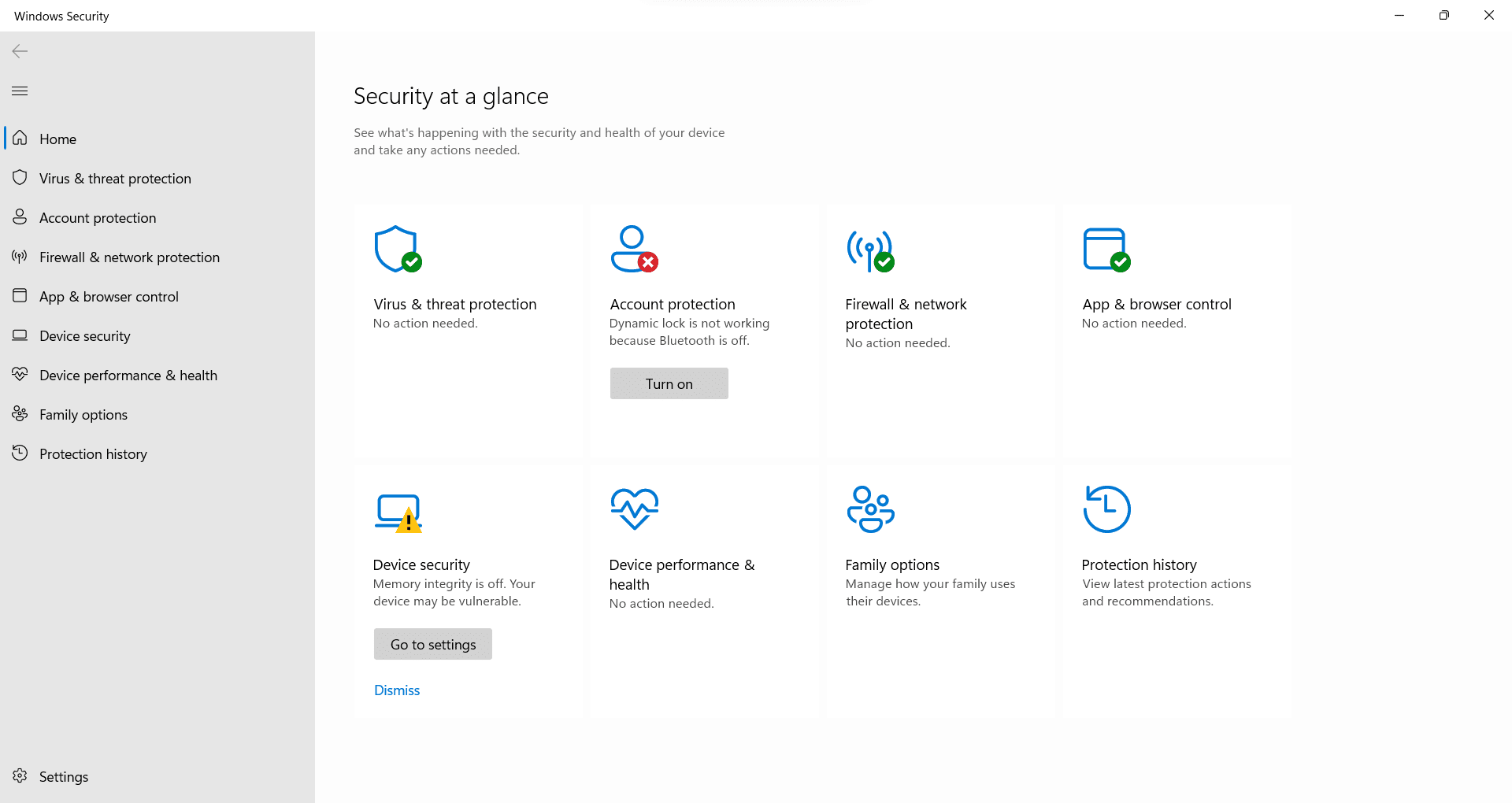Viewport: 1512px width, 803px height.
Task: Minimize the Windows Security window
Action: [x=1399, y=15]
